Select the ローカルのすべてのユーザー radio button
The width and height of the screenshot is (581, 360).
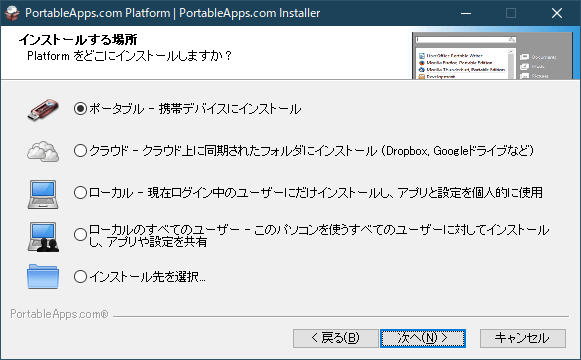(x=80, y=234)
